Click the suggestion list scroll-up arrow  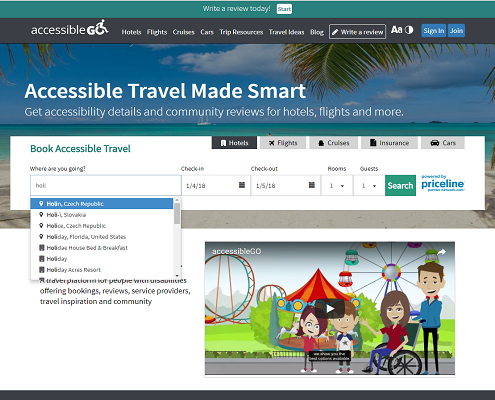pos(177,200)
